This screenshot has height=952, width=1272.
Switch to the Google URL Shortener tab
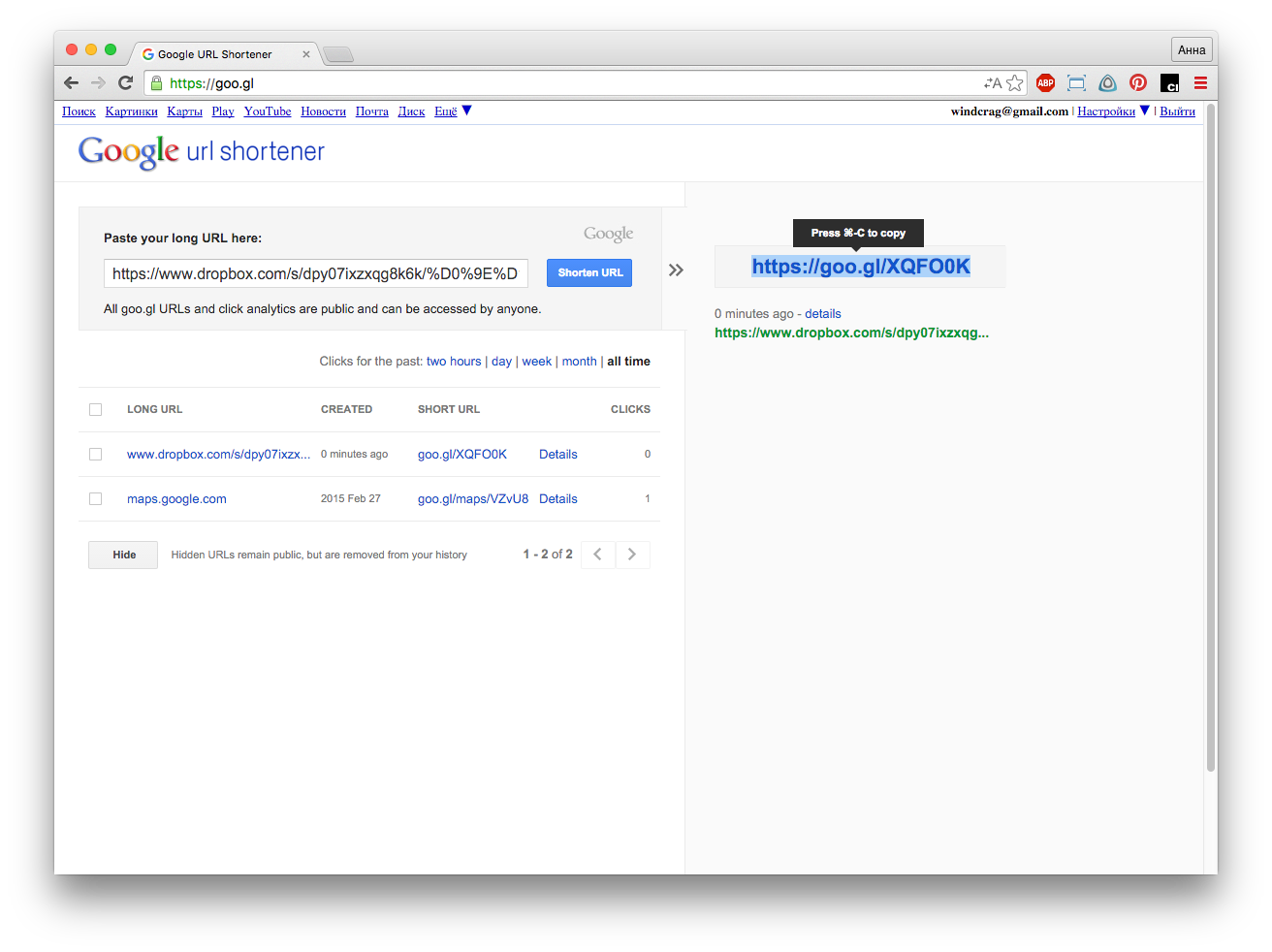[x=215, y=54]
